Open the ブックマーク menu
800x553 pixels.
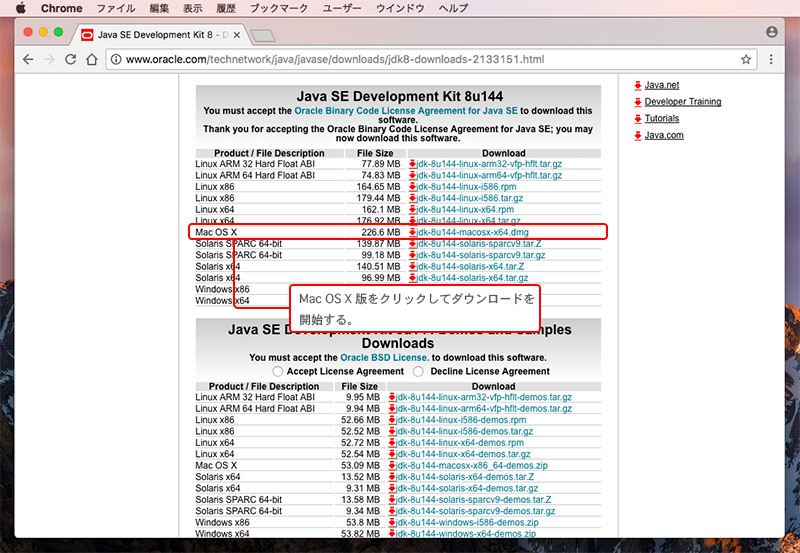pyautogui.click(x=279, y=8)
